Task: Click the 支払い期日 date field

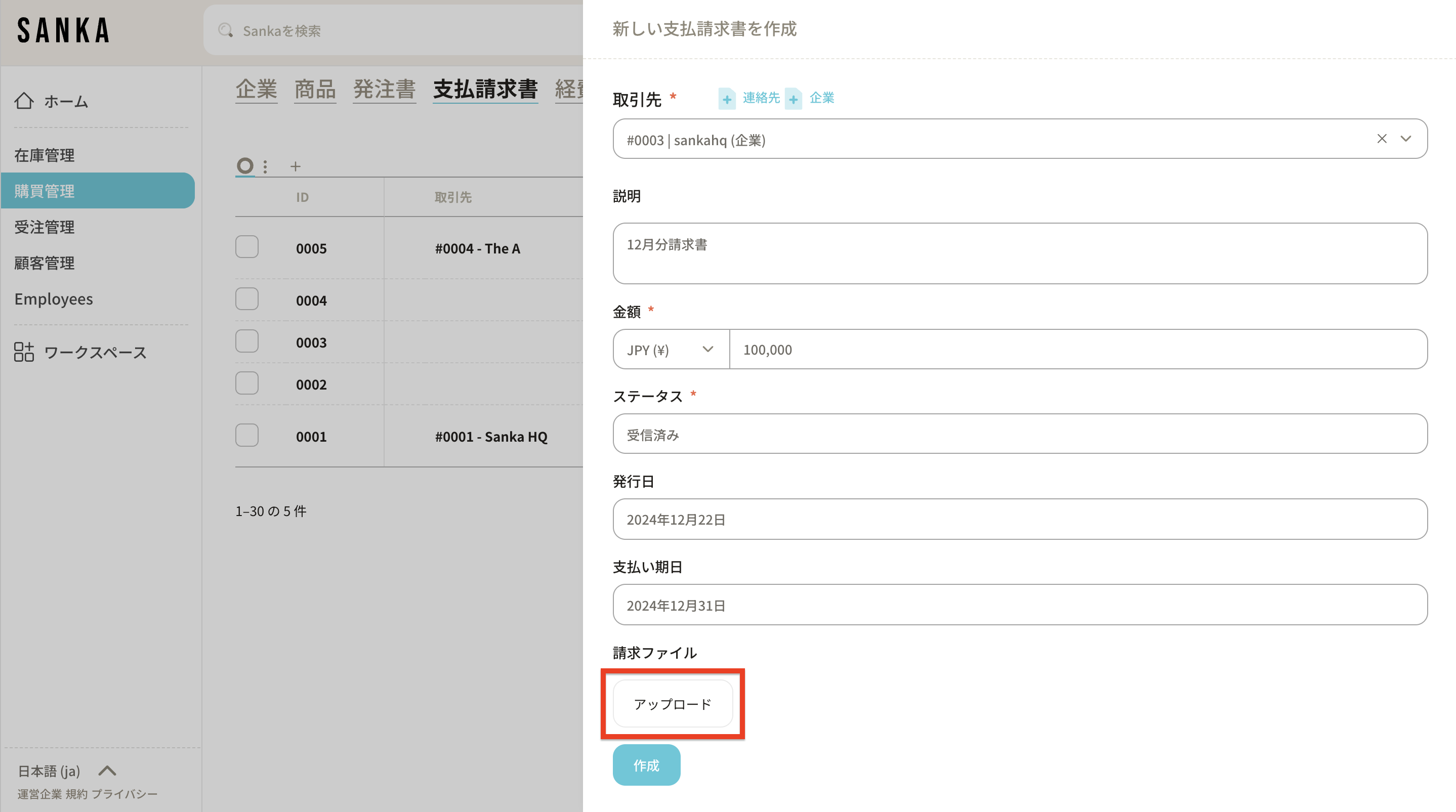Action: coord(1019,605)
